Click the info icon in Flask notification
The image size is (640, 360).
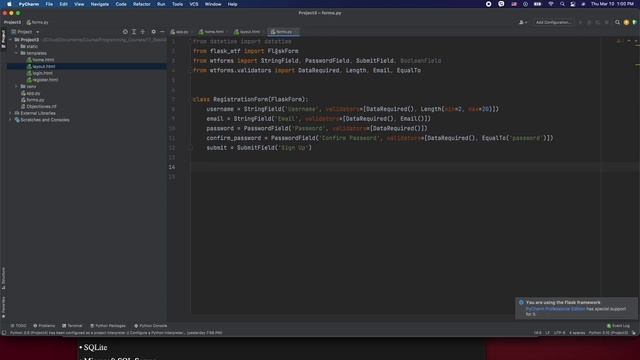[521, 302]
